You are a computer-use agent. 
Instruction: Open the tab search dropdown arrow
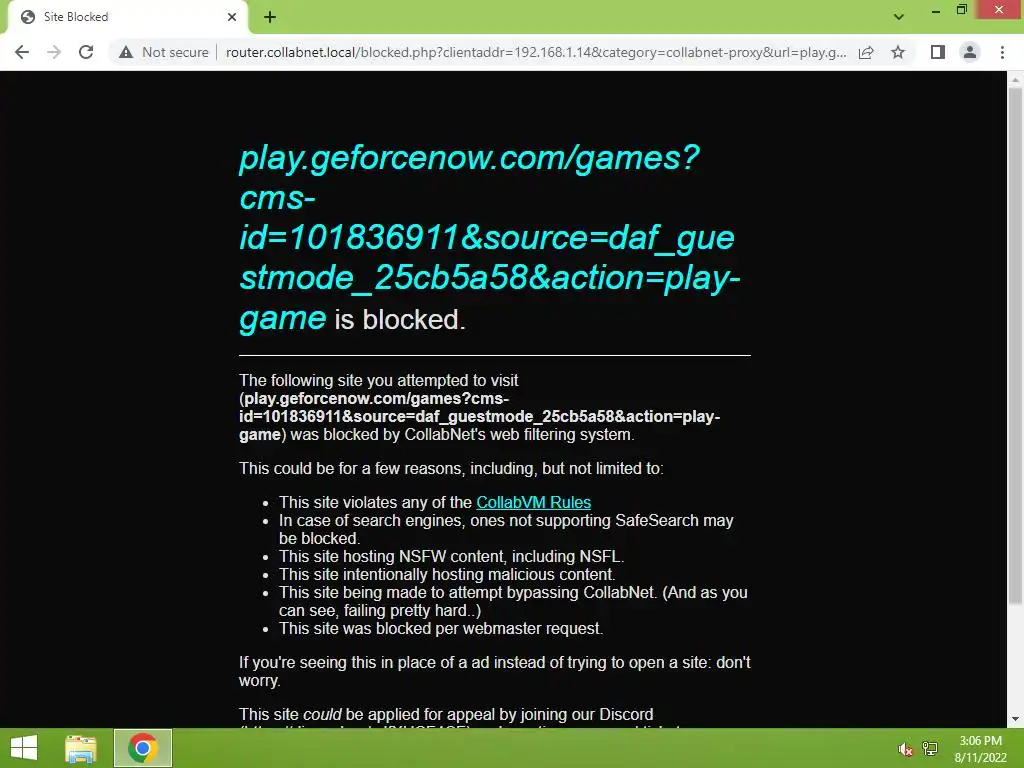coord(899,17)
